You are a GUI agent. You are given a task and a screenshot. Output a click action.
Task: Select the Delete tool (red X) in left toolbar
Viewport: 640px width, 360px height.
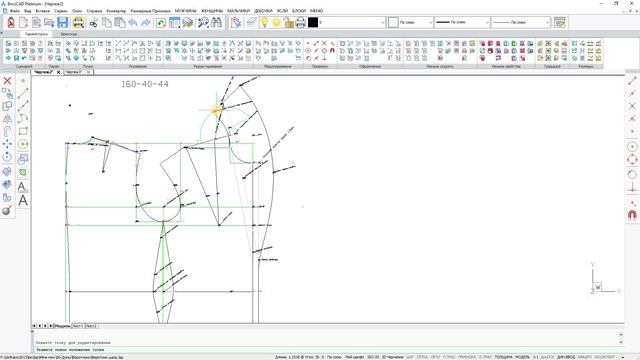[x=7, y=80]
